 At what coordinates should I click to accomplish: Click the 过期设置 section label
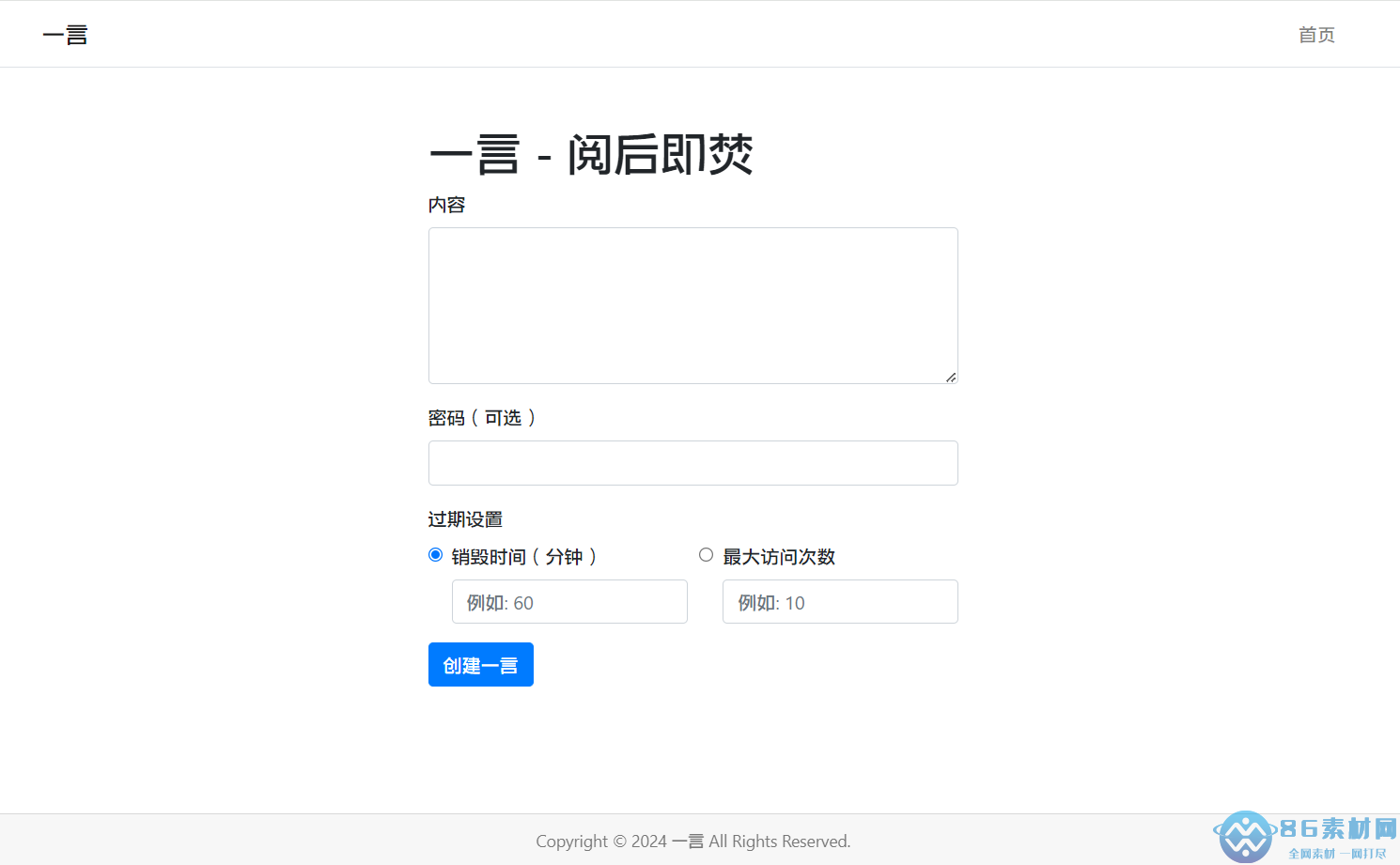click(x=465, y=518)
